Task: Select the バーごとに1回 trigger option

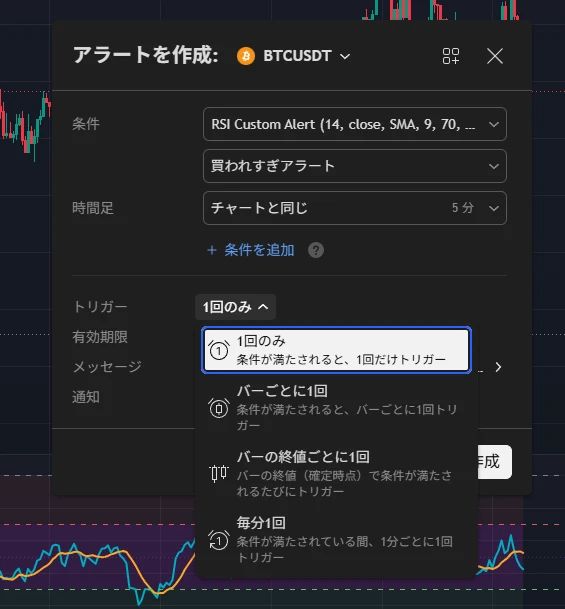Action: point(337,408)
